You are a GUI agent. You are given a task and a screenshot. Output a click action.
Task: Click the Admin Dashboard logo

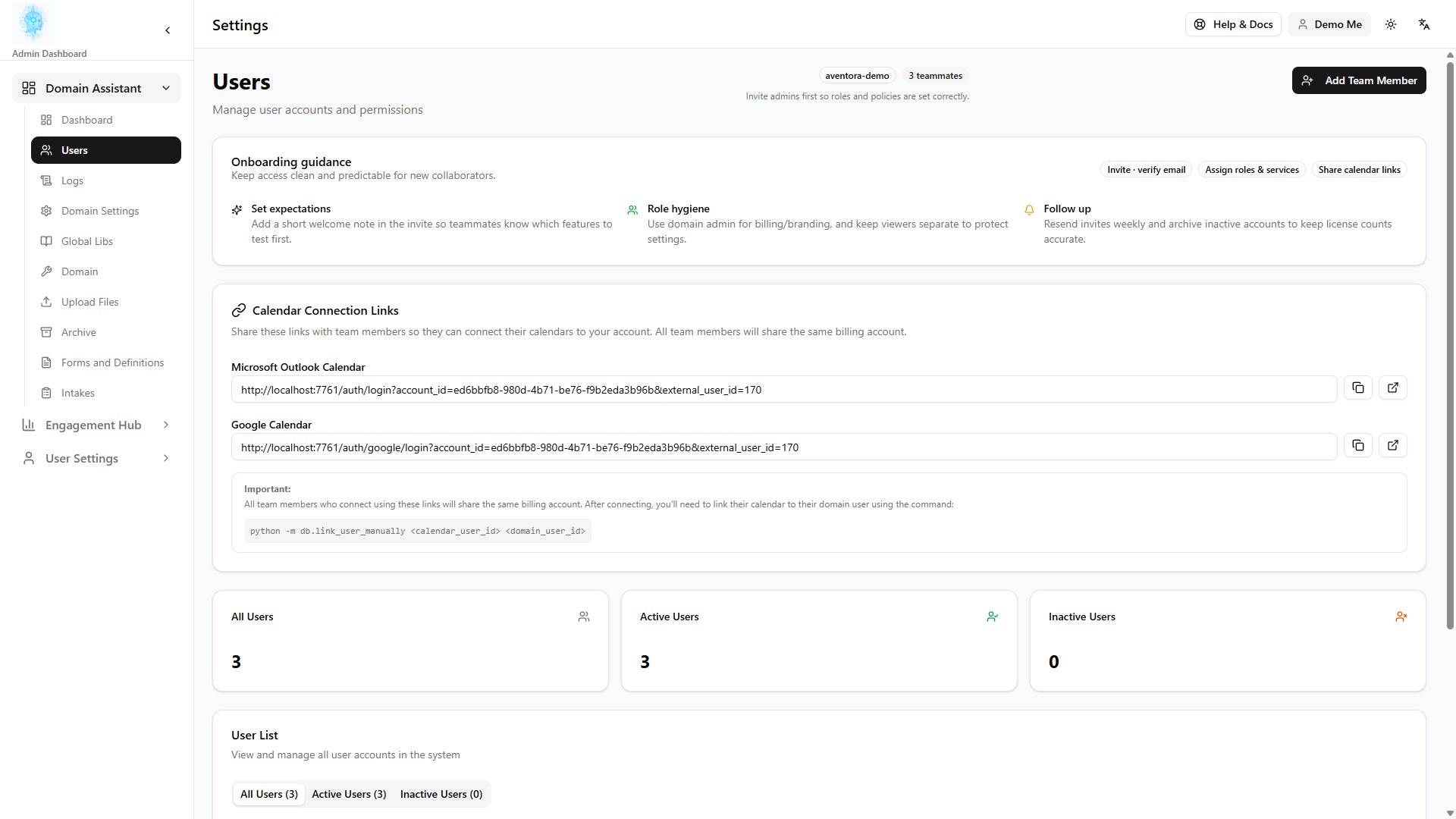33,23
